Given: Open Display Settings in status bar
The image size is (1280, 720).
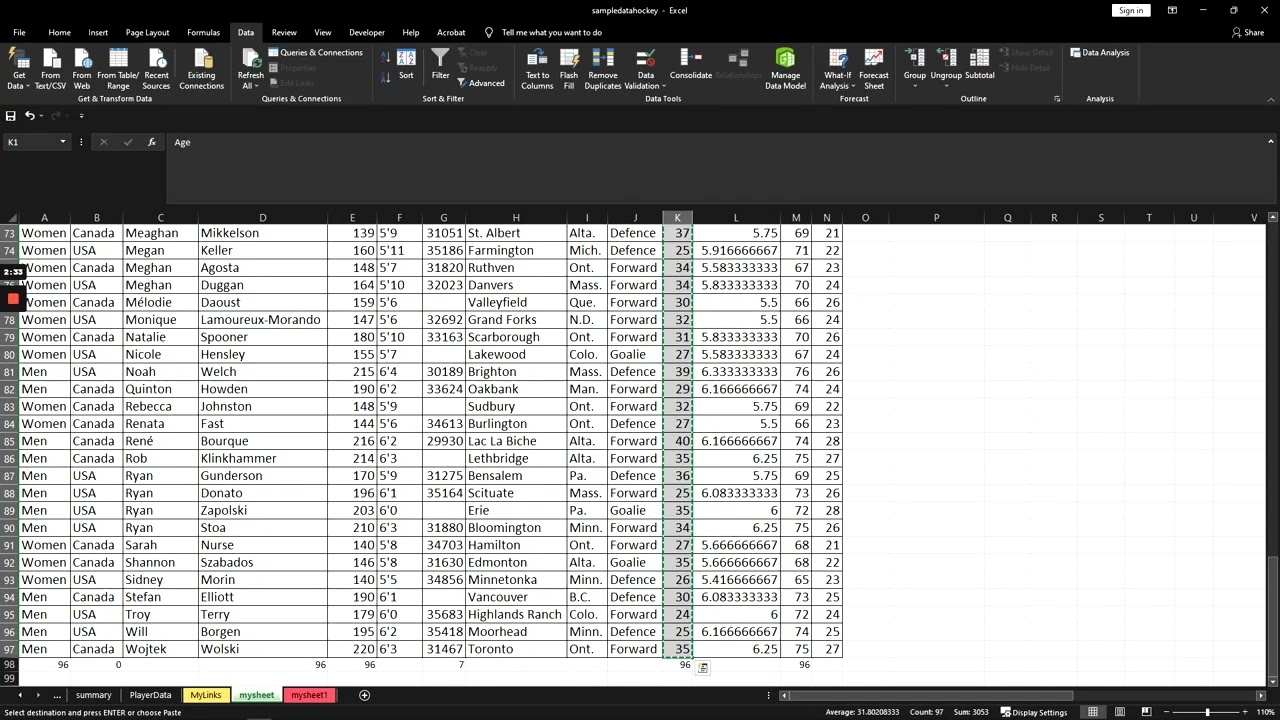Looking at the screenshot, I should (1033, 712).
